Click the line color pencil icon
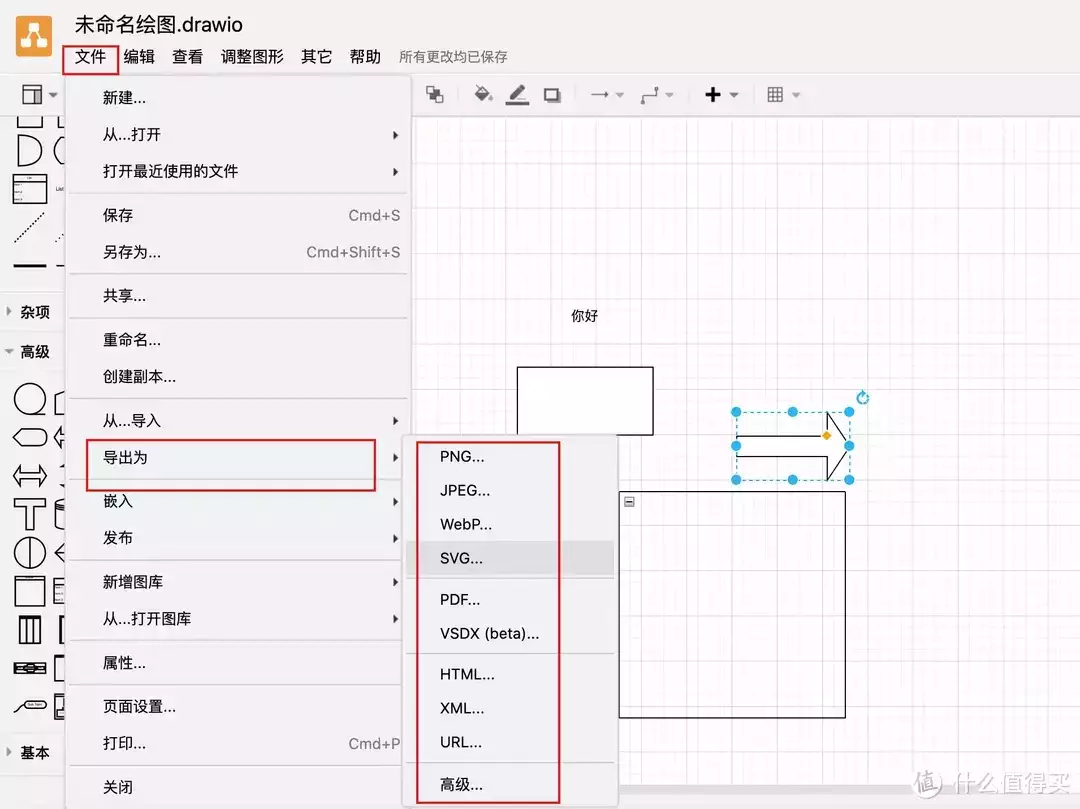Viewport: 1080px width, 809px height. click(x=517, y=95)
